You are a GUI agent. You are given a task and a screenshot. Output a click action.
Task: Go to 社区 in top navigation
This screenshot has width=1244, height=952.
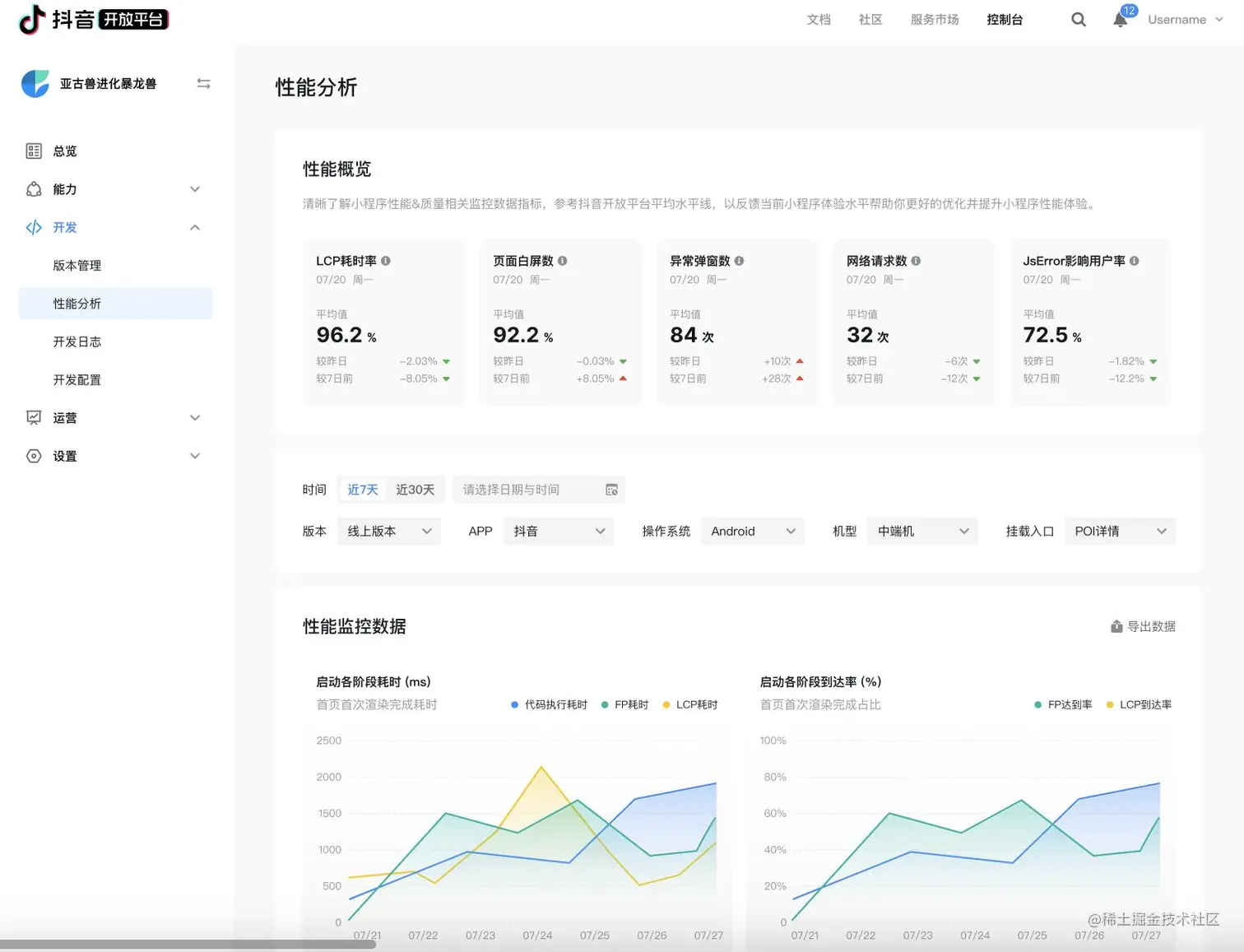coord(870,20)
